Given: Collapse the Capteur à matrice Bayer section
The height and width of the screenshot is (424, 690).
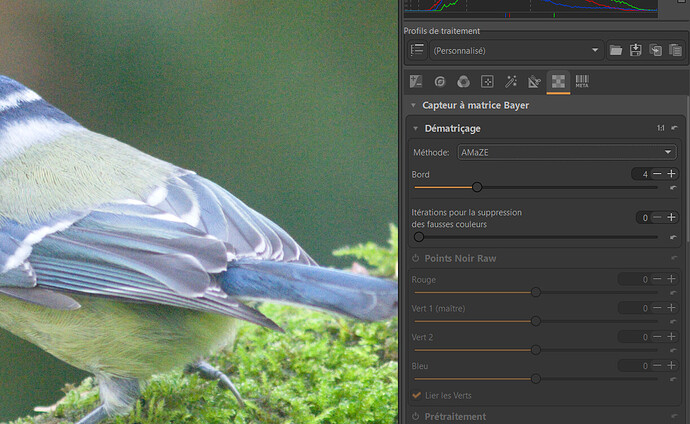Looking at the screenshot, I should coord(413,105).
